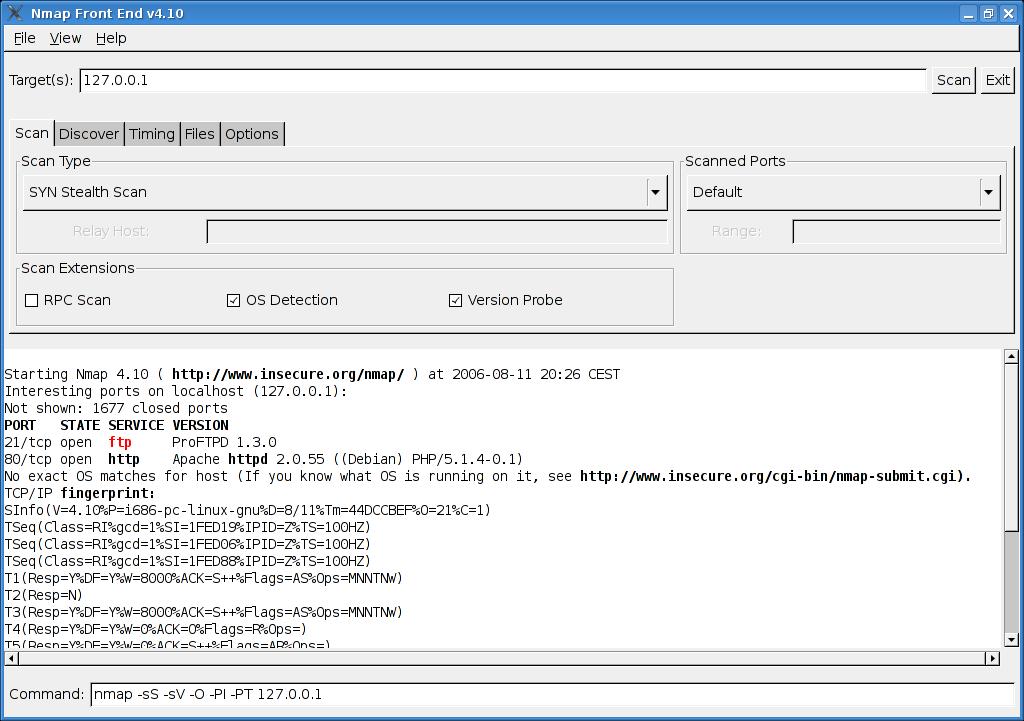The height and width of the screenshot is (721, 1024).
Task: Switch to the Options tab
Action: (251, 134)
